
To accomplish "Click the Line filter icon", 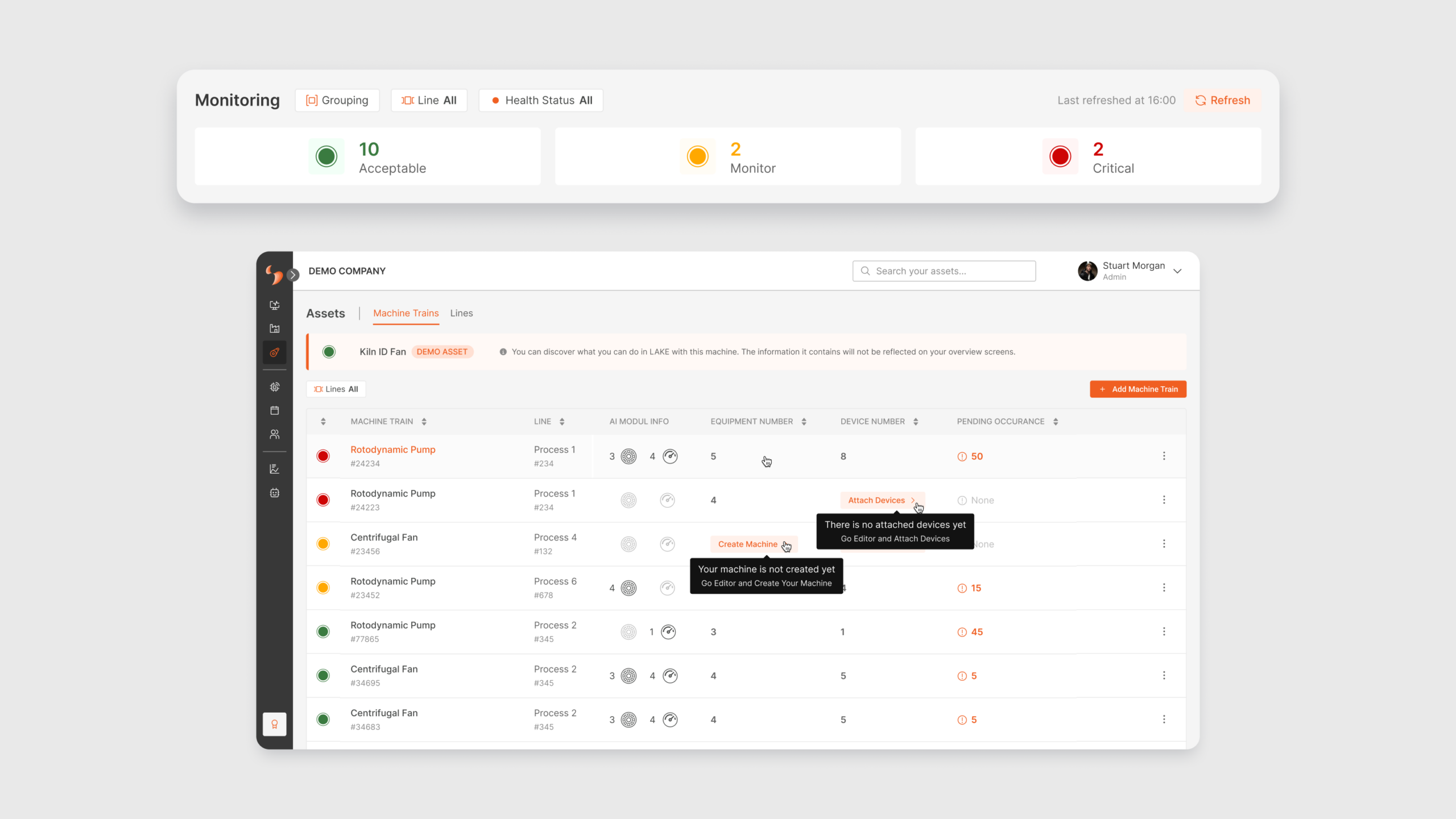I will pos(408,100).
